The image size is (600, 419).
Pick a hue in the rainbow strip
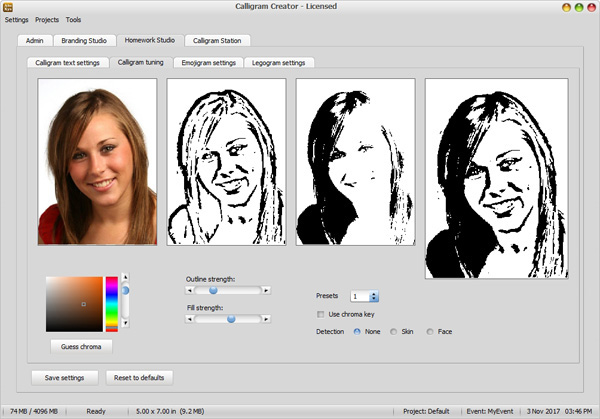coord(112,304)
